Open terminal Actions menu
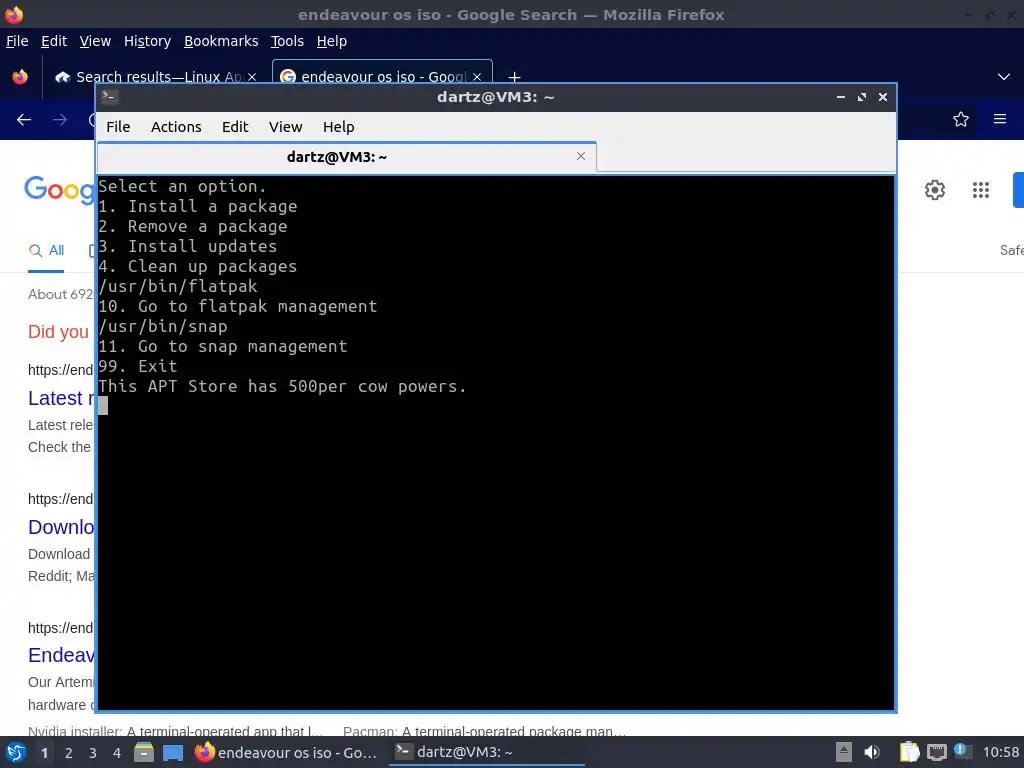 coord(176,127)
